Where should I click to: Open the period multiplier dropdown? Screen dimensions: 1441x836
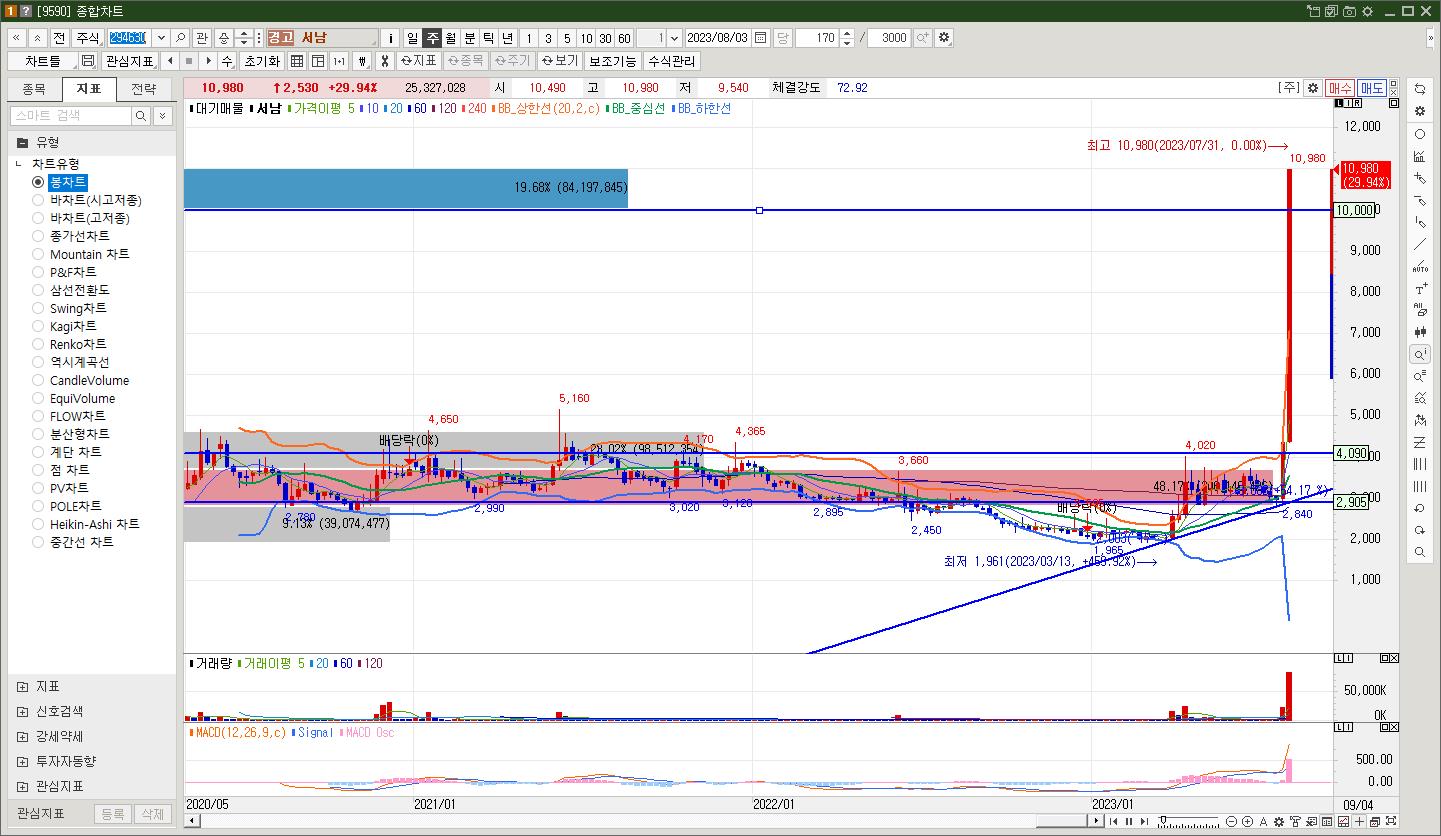coord(674,38)
